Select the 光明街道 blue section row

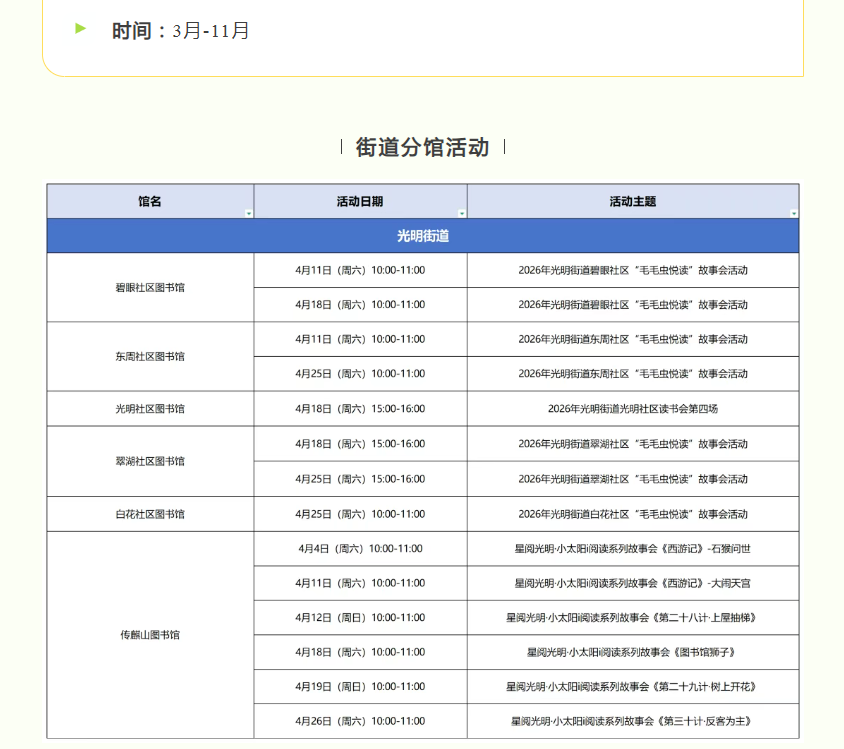pyautogui.click(x=422, y=236)
